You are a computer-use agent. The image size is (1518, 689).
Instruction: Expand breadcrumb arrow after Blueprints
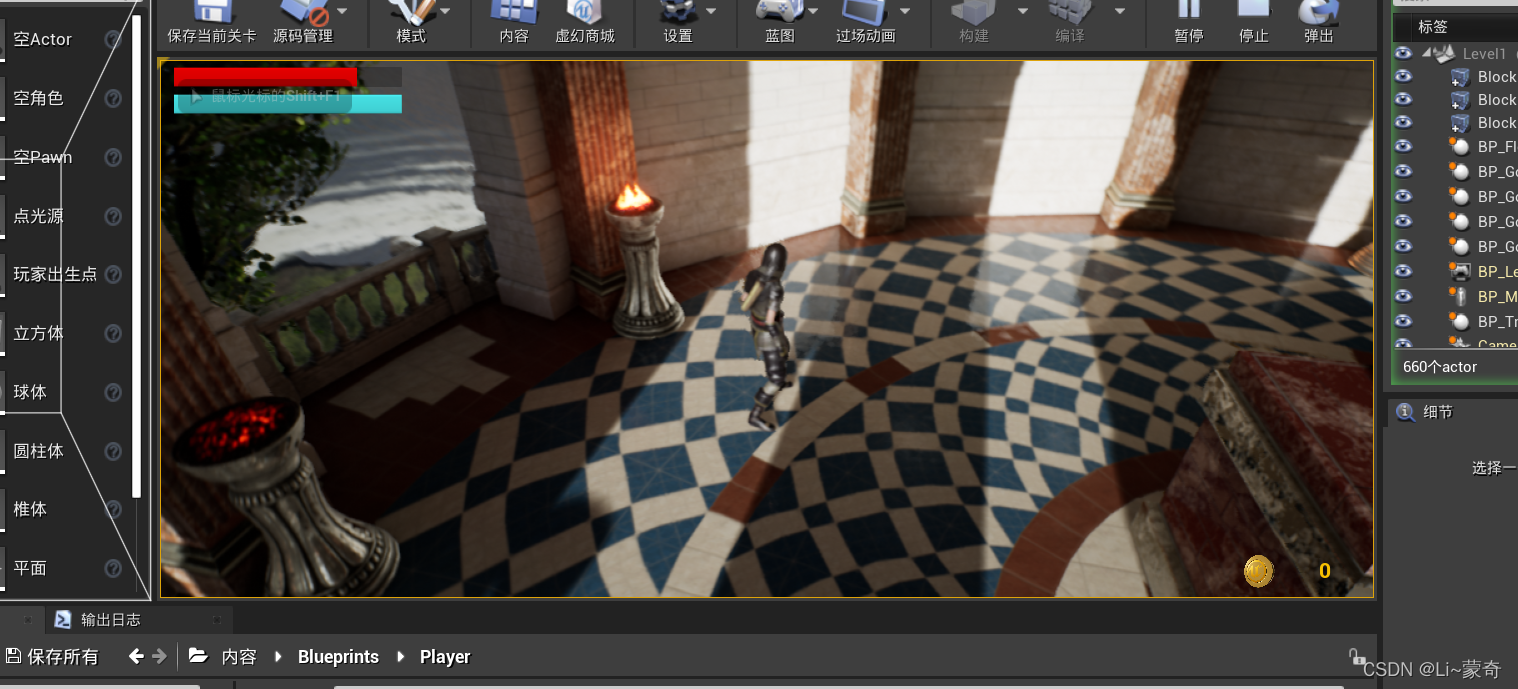click(x=400, y=657)
